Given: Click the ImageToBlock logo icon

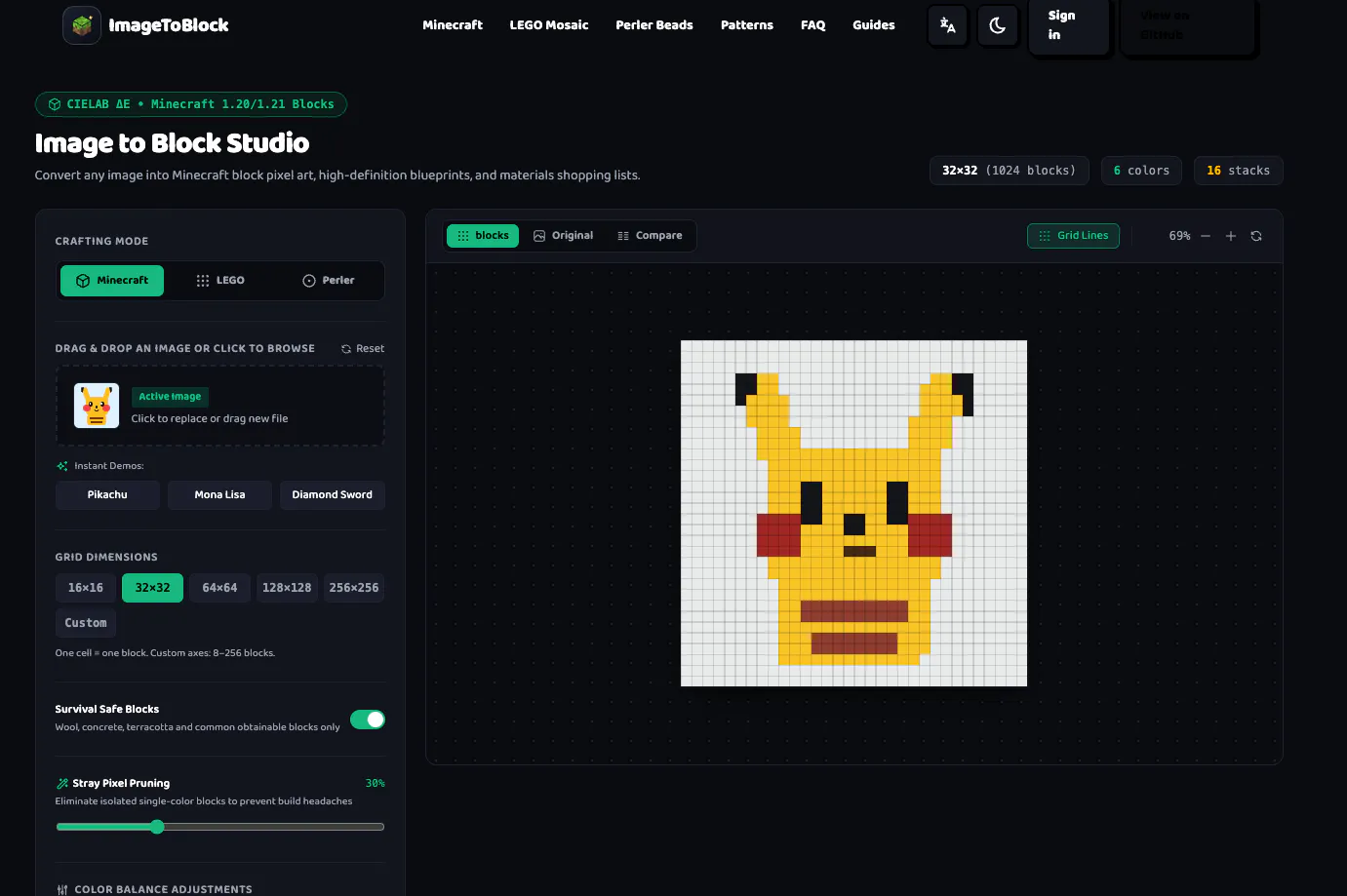Looking at the screenshot, I should (x=82, y=25).
